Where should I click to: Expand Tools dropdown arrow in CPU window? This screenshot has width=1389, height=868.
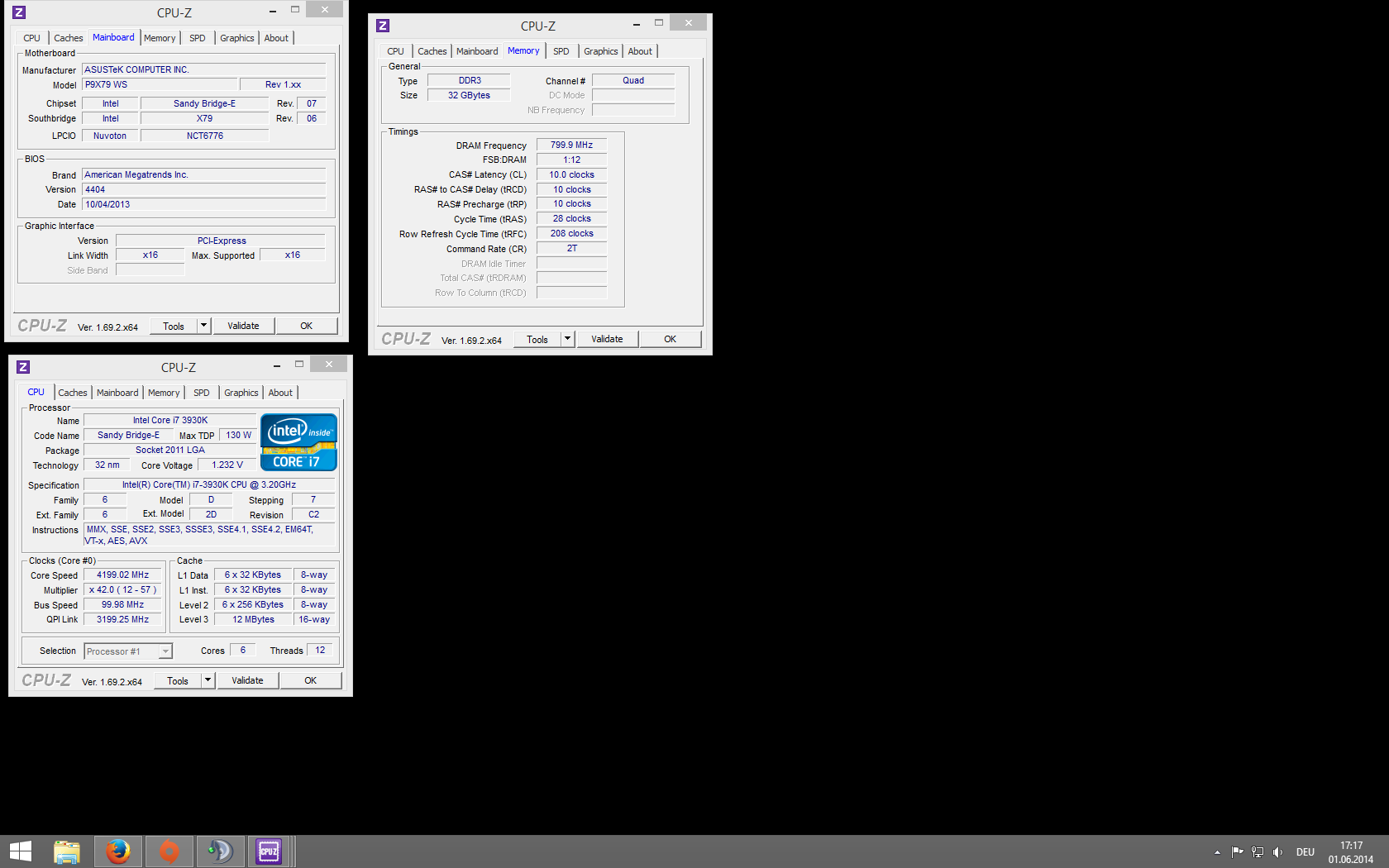208,680
